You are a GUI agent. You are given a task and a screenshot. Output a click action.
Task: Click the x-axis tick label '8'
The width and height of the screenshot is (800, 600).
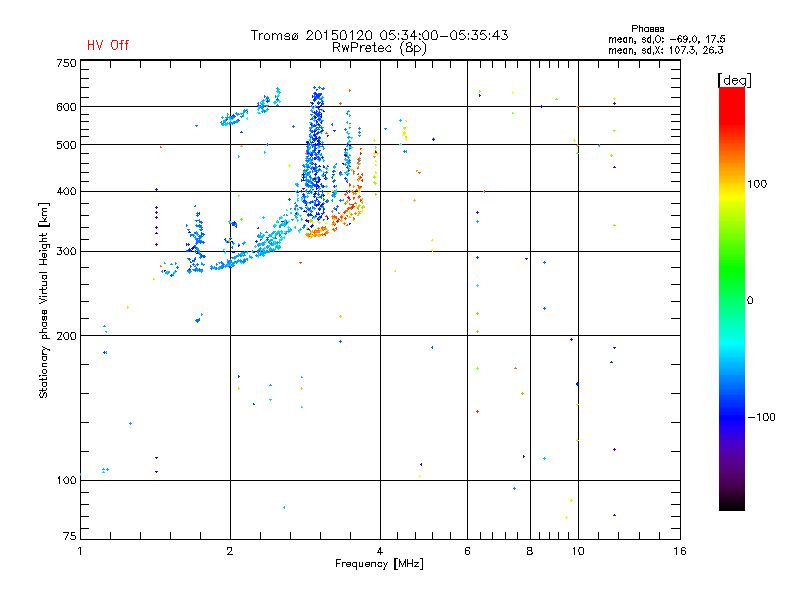tap(530, 551)
